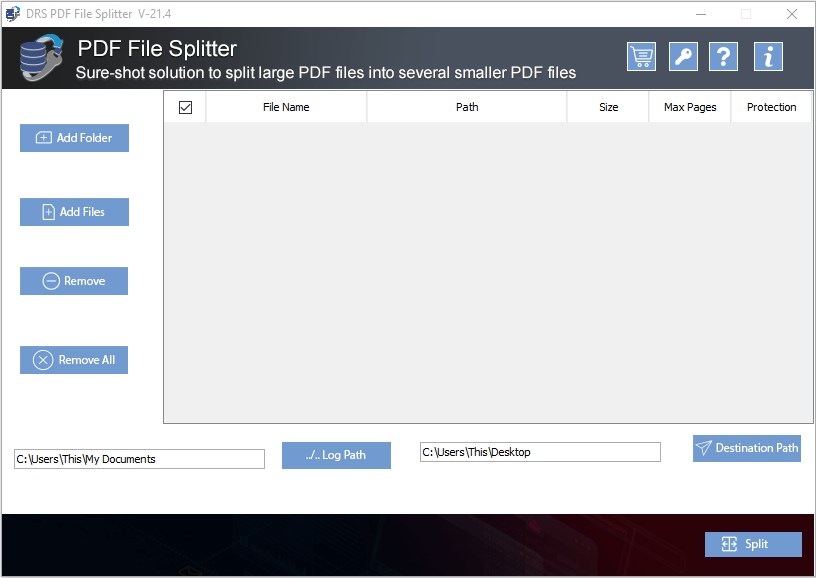
Task: Click the Remove button
Action: tap(74, 281)
